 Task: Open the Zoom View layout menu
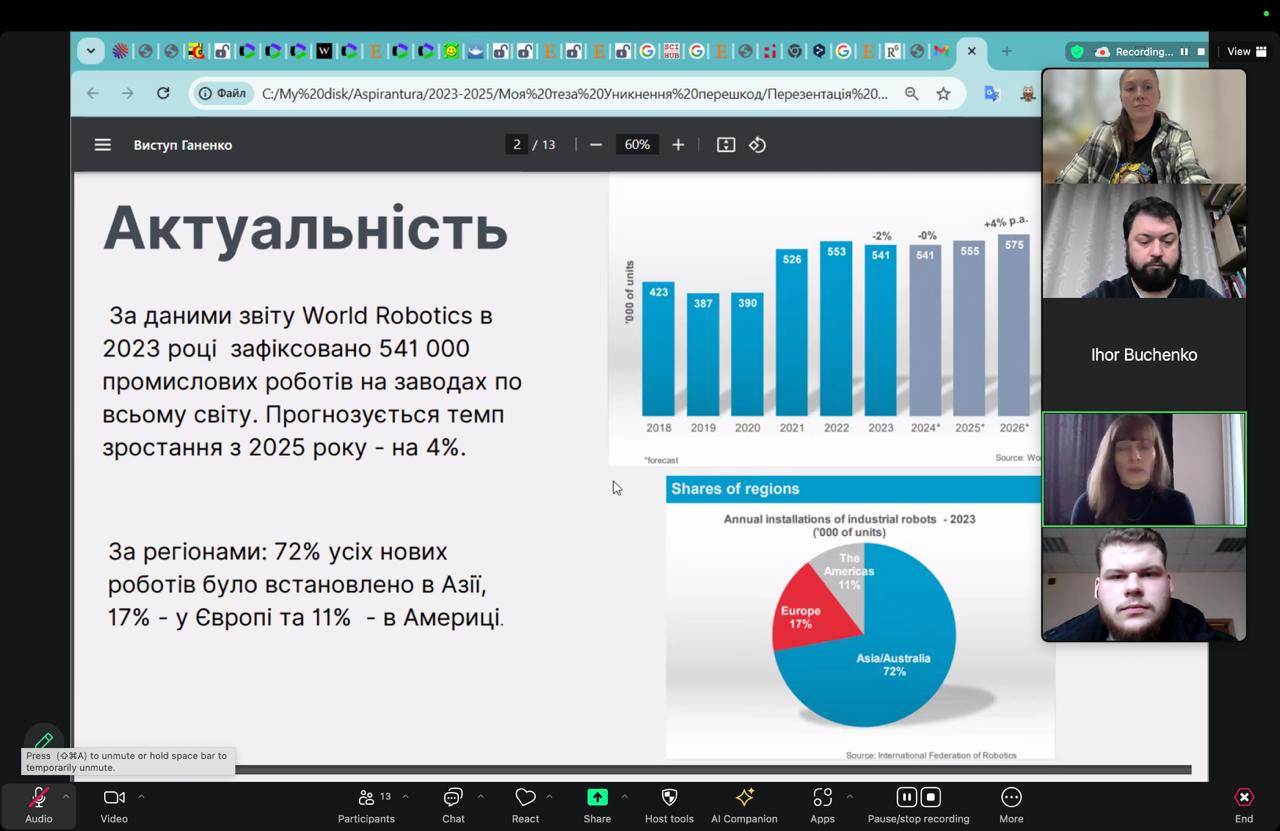[1246, 51]
